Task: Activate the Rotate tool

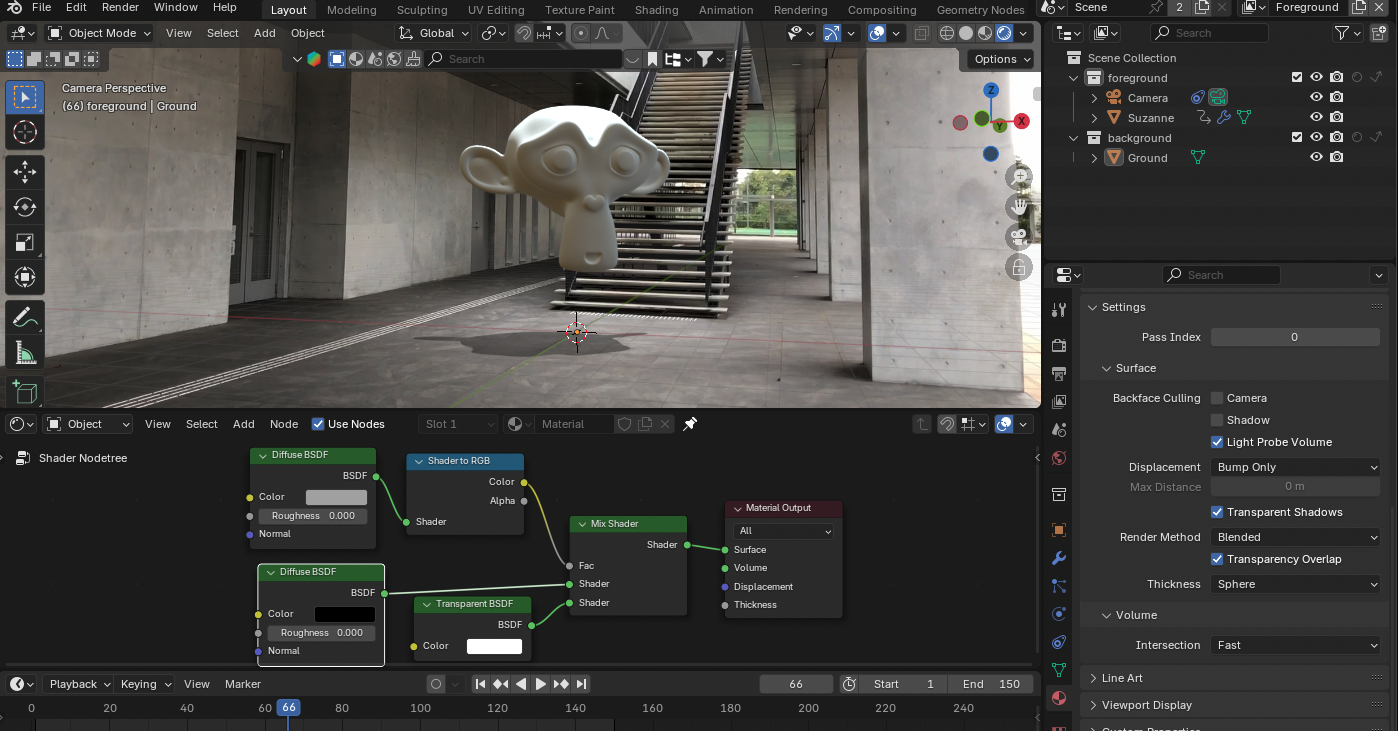Action: [25, 207]
